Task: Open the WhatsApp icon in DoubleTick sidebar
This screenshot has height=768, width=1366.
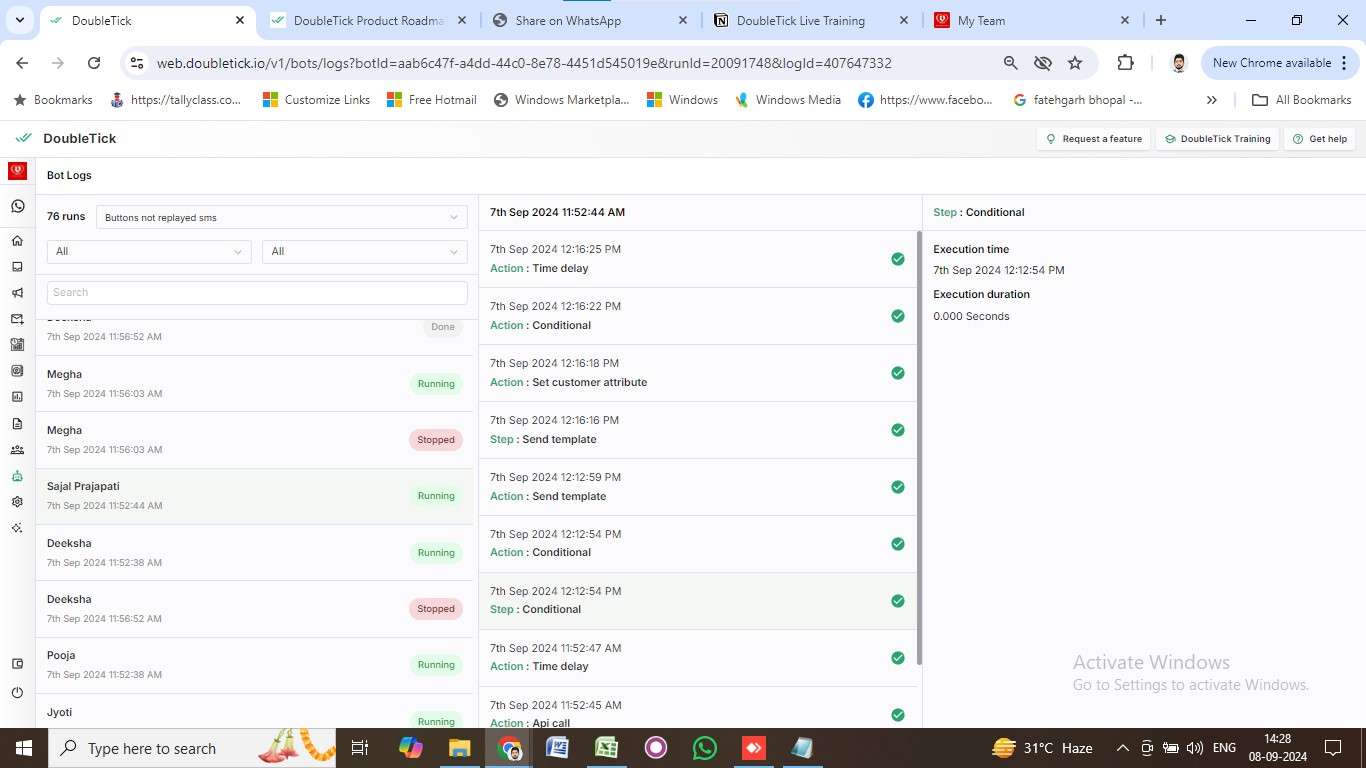Action: (17, 206)
